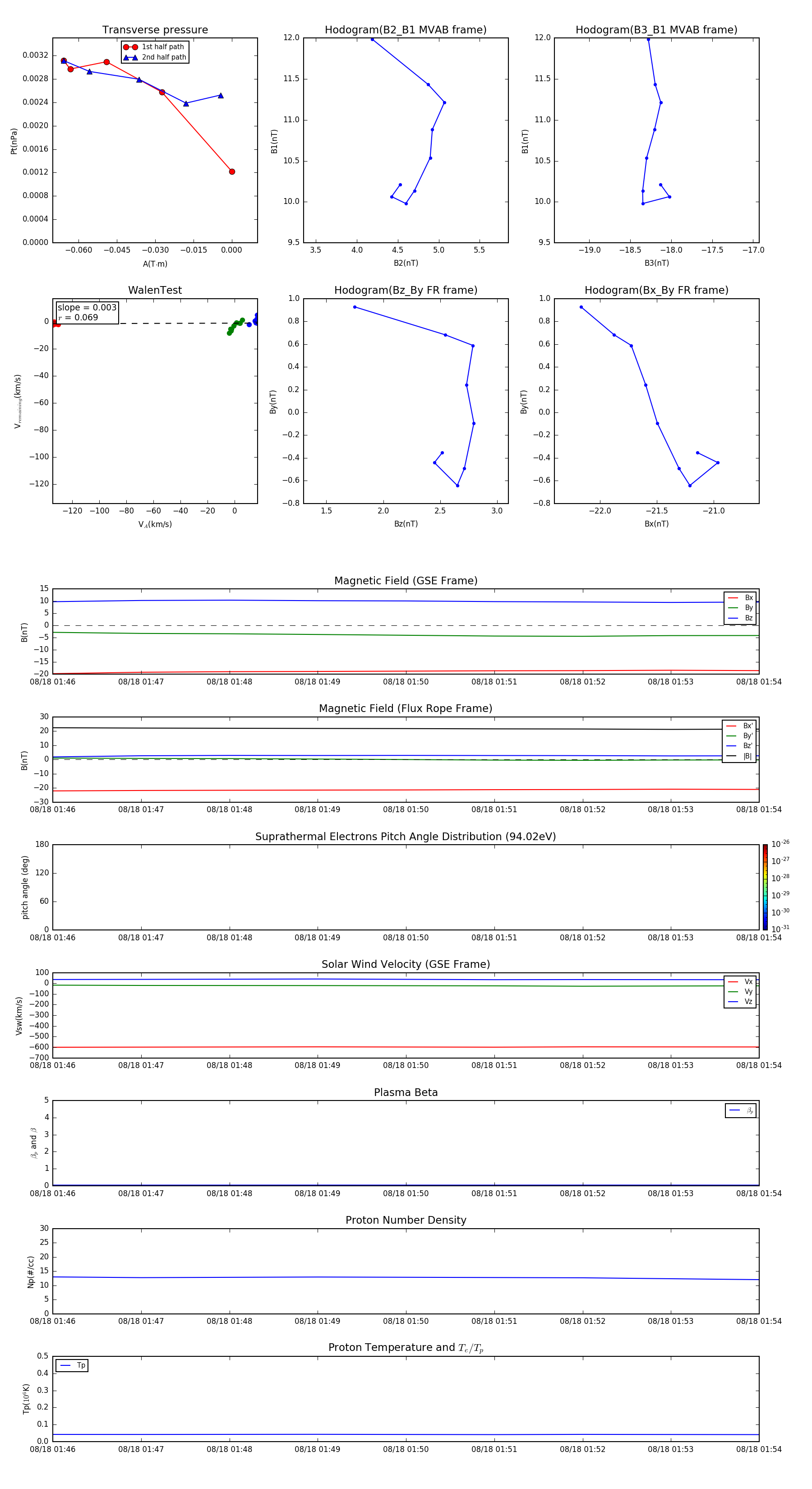
Task: Click the Bz entry in GSE magnetic legend
Action: pos(740,619)
